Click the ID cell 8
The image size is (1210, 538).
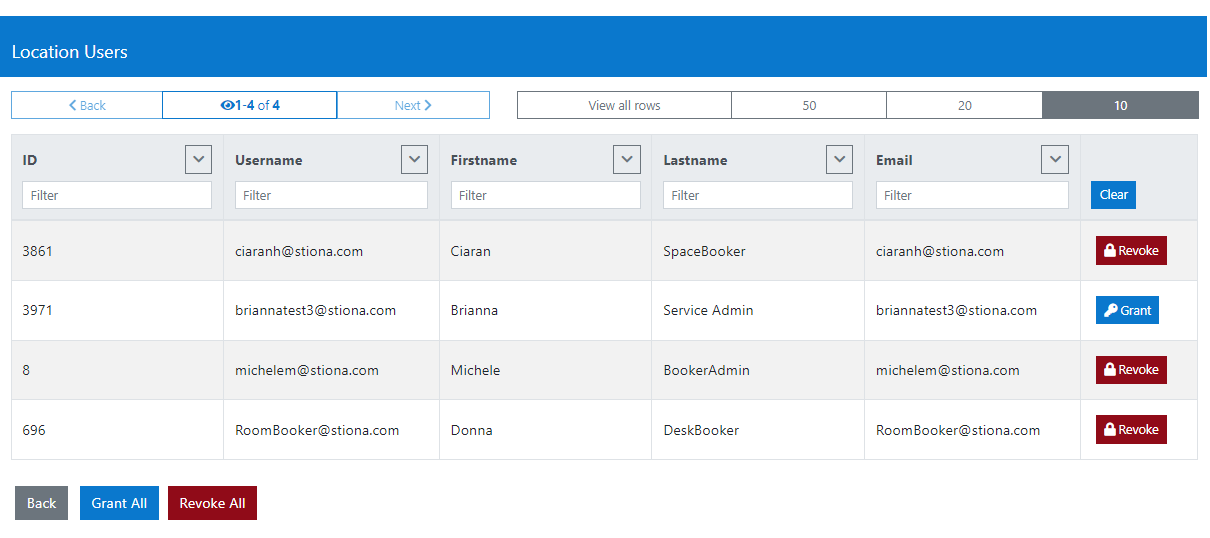[26, 370]
